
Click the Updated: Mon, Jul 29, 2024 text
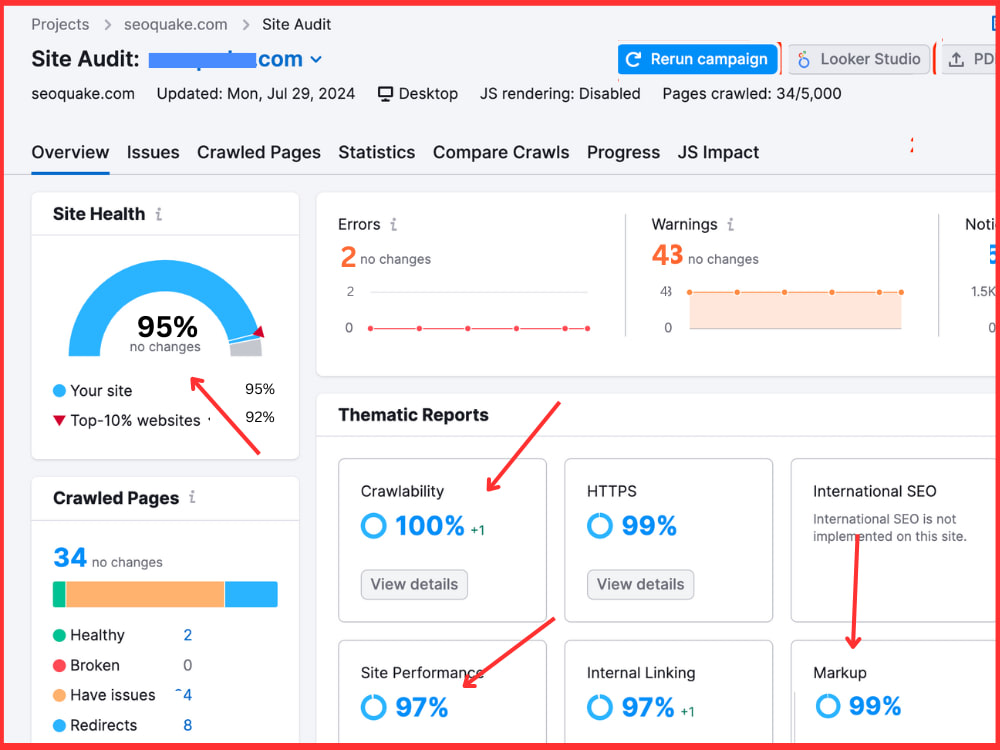(256, 94)
